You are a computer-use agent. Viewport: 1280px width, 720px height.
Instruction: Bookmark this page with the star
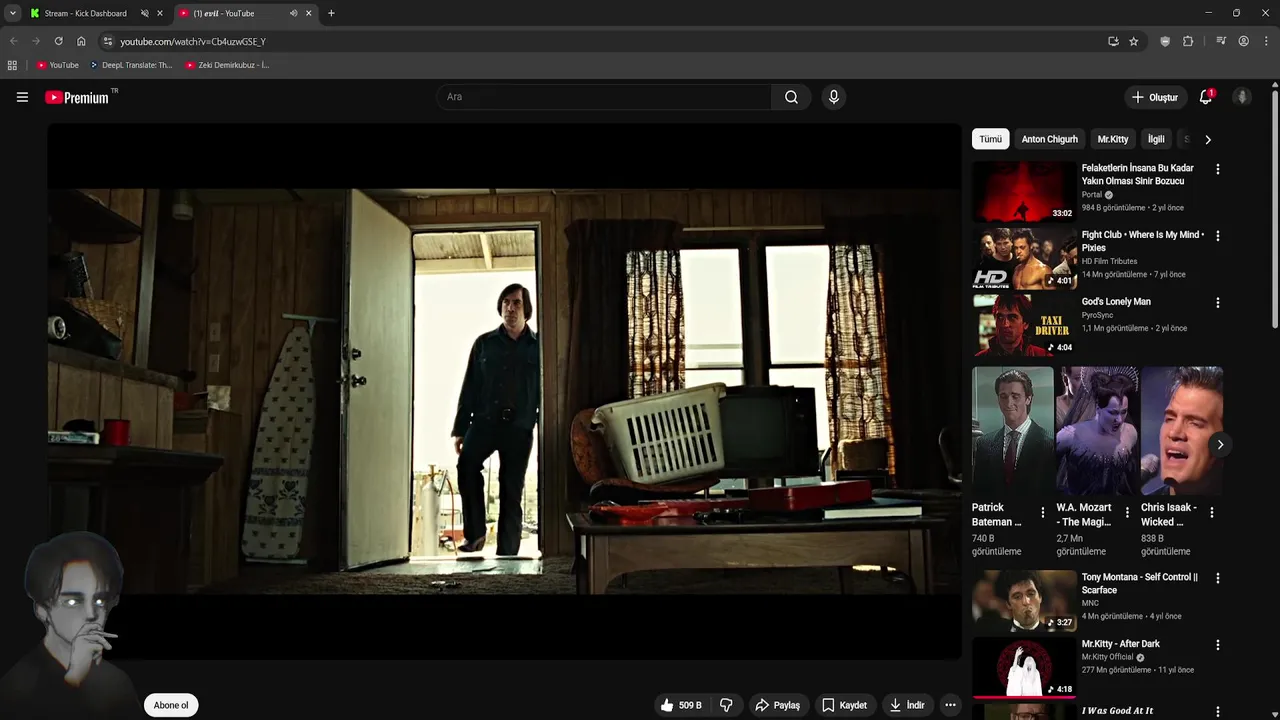(1133, 41)
